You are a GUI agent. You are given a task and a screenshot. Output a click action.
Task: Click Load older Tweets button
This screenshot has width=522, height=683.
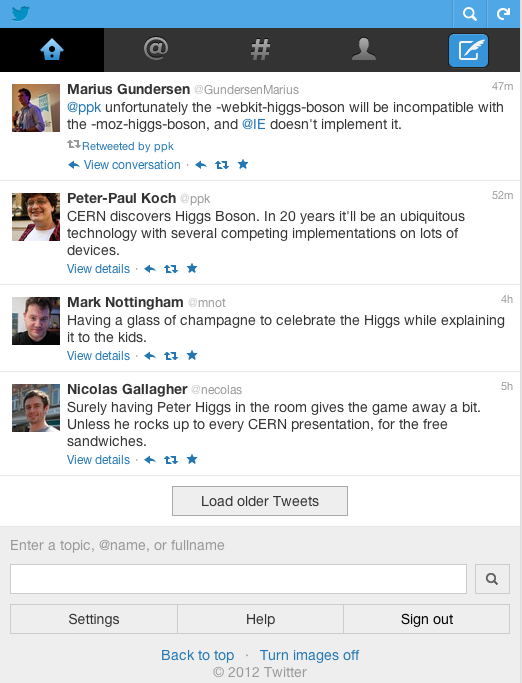(260, 501)
